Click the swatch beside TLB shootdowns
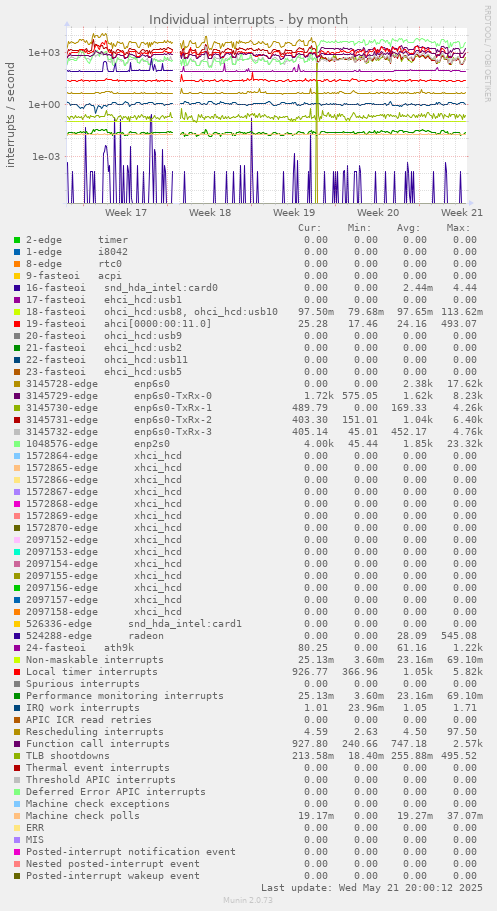This screenshot has width=497, height=911. [17, 756]
